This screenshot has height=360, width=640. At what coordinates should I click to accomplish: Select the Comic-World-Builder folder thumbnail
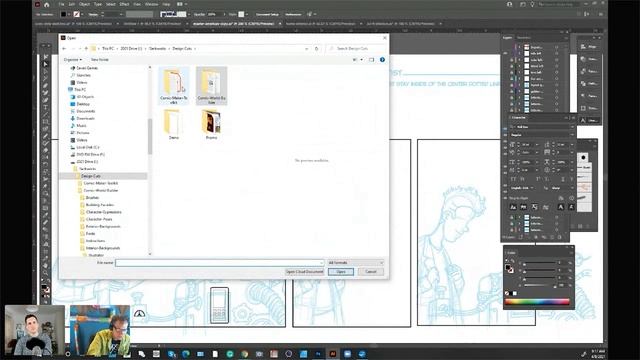click(211, 86)
